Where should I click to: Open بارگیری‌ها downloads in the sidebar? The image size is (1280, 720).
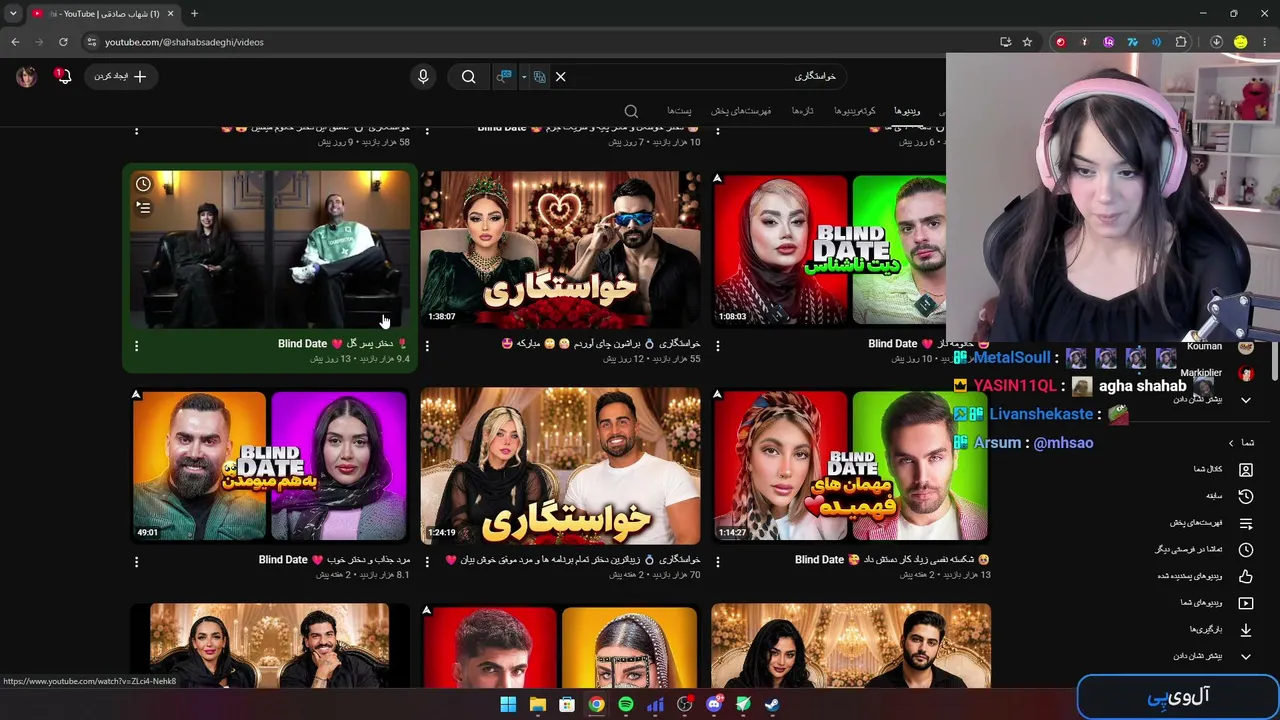(1221, 630)
